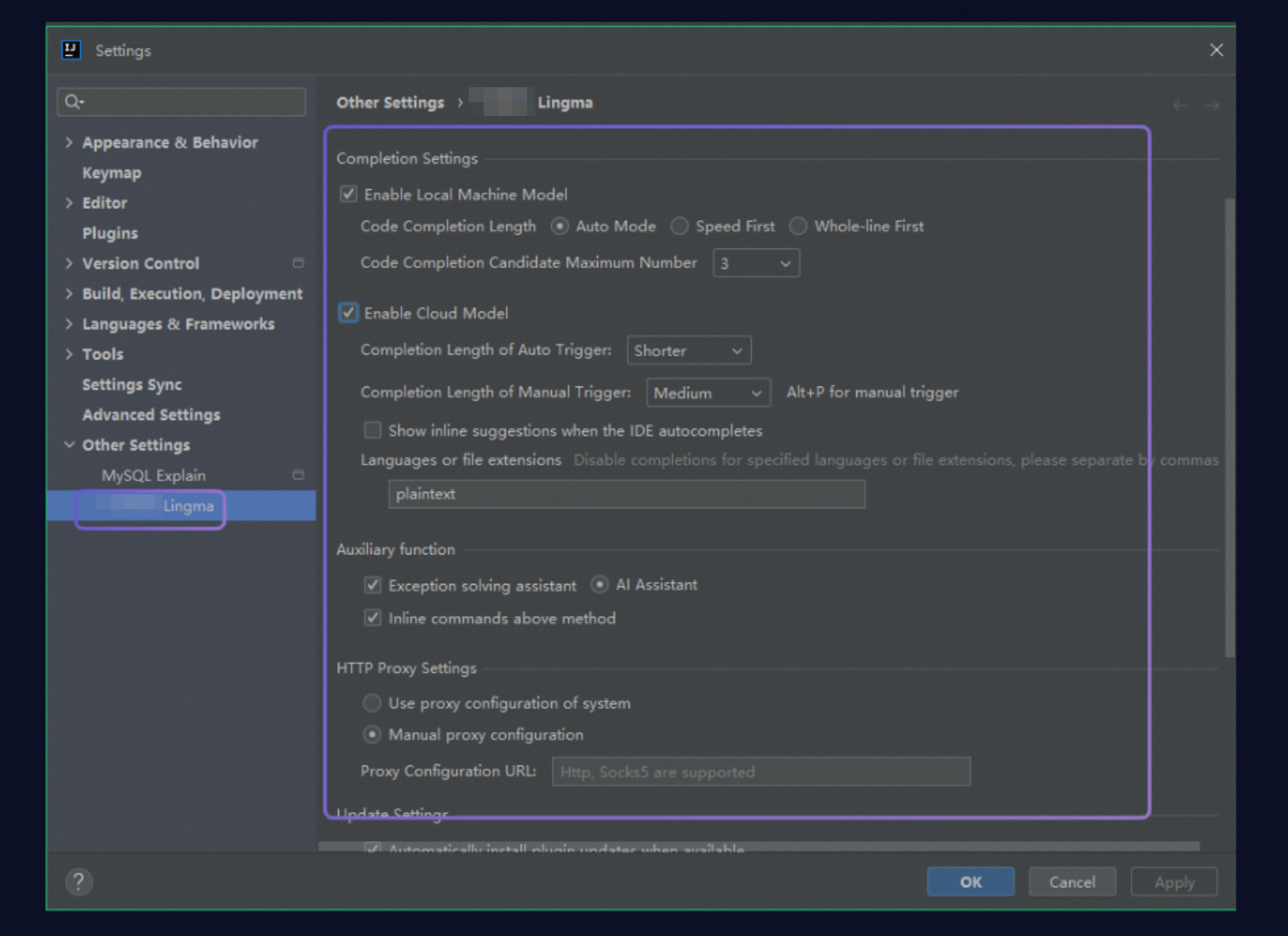Click project-level icon beside Version Control

pos(298,263)
